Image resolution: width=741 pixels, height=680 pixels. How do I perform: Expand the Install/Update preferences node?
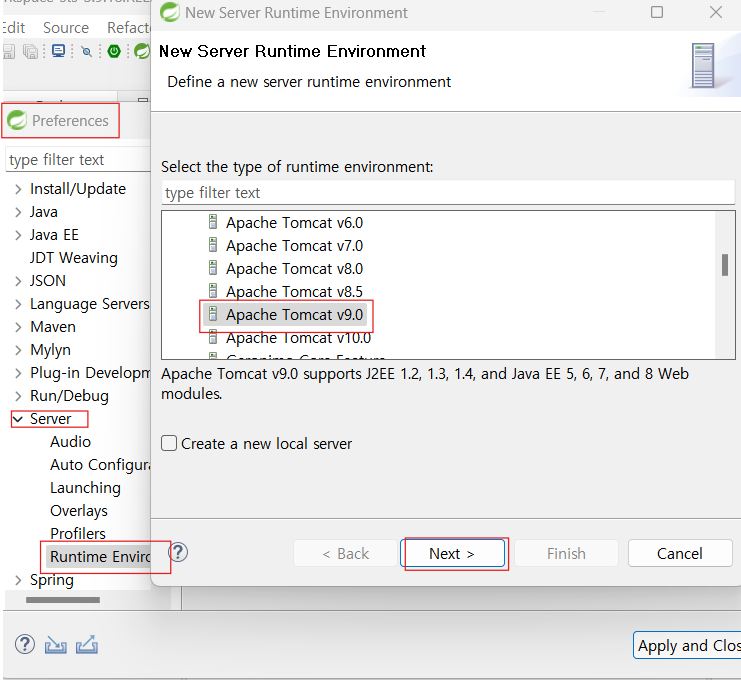[18, 189]
